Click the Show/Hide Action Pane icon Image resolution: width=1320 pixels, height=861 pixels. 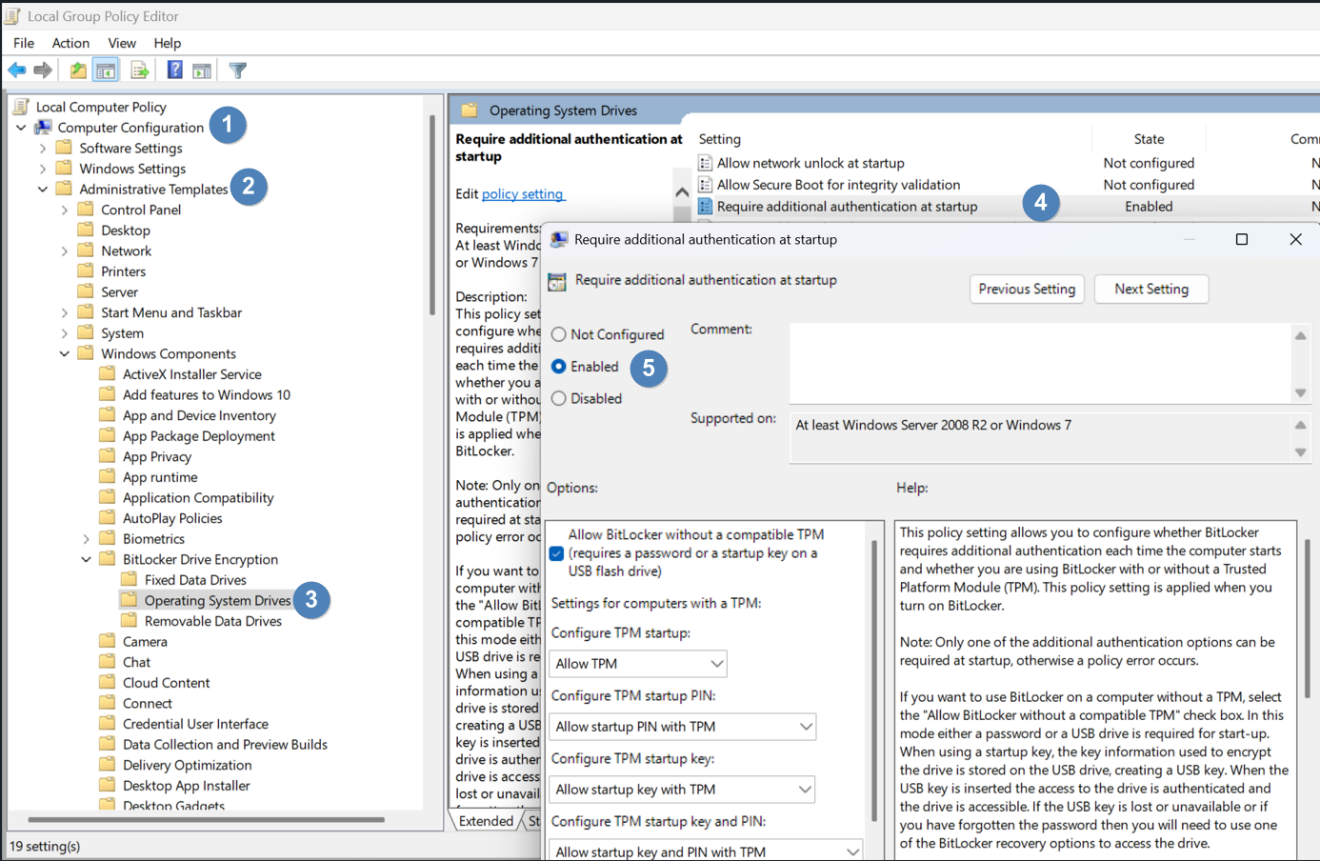tap(202, 70)
